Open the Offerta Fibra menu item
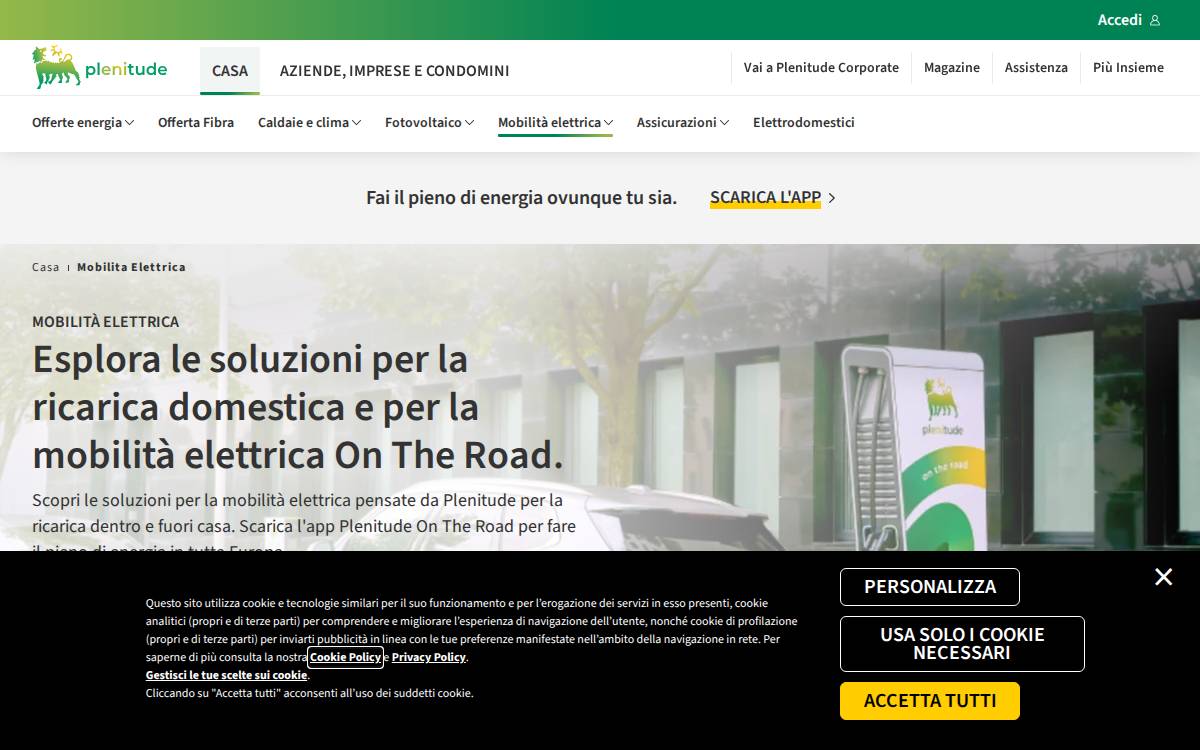This screenshot has width=1200, height=750. pos(196,122)
